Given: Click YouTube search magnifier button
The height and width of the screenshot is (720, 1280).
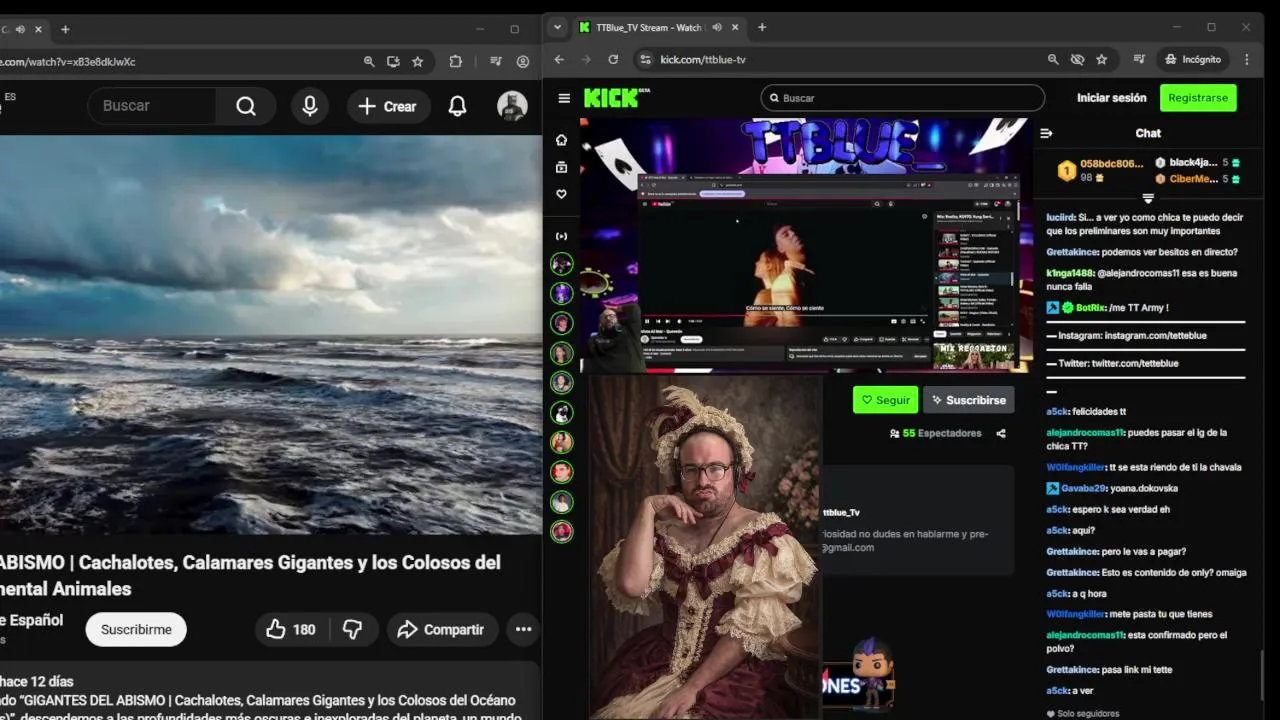Looking at the screenshot, I should tap(246, 106).
